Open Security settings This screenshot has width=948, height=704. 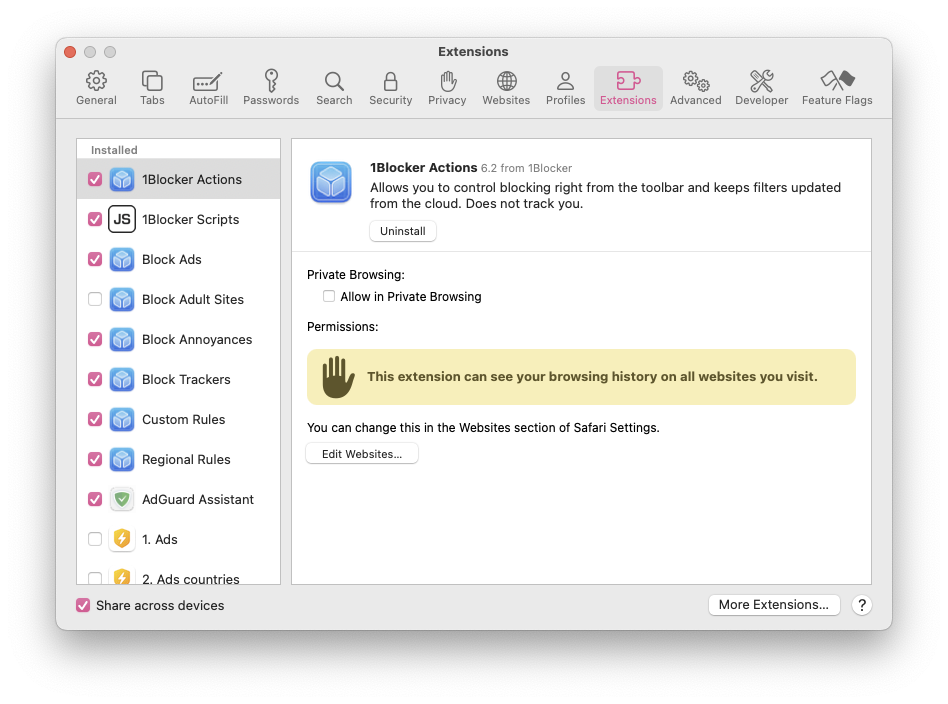tap(390, 87)
